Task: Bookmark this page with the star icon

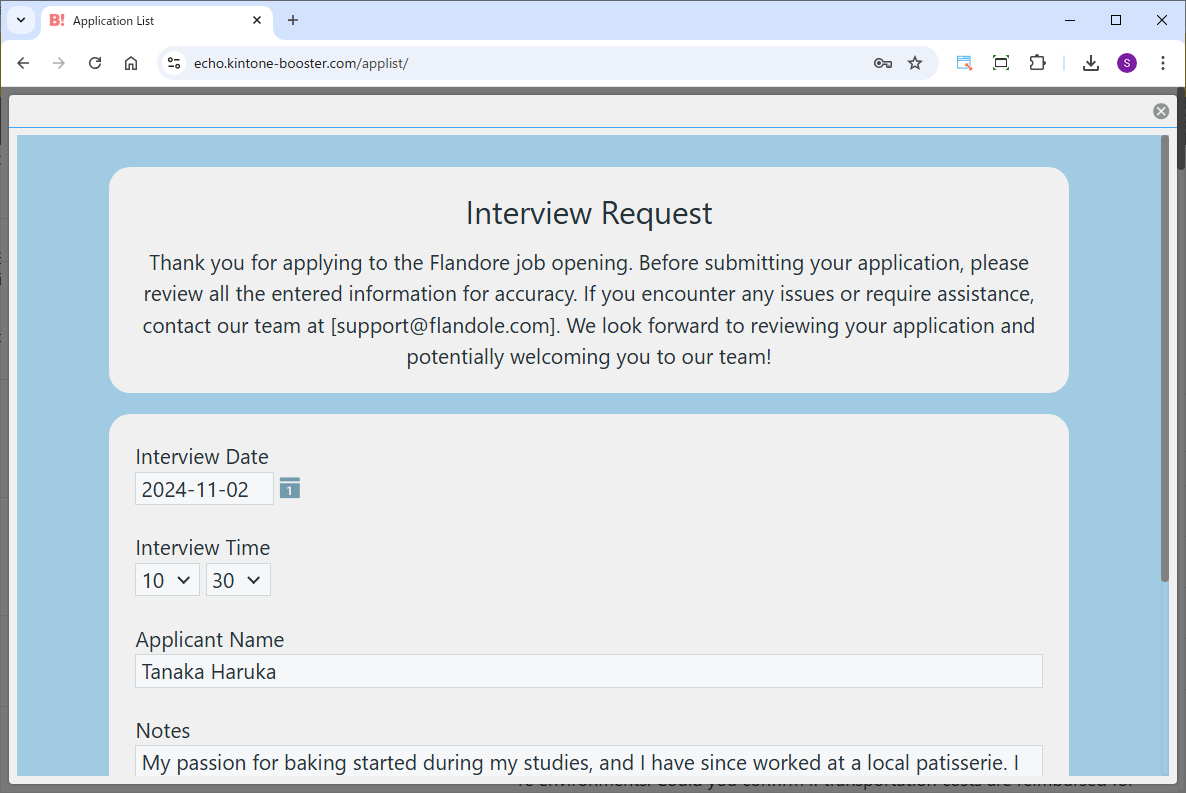Action: 914,63
